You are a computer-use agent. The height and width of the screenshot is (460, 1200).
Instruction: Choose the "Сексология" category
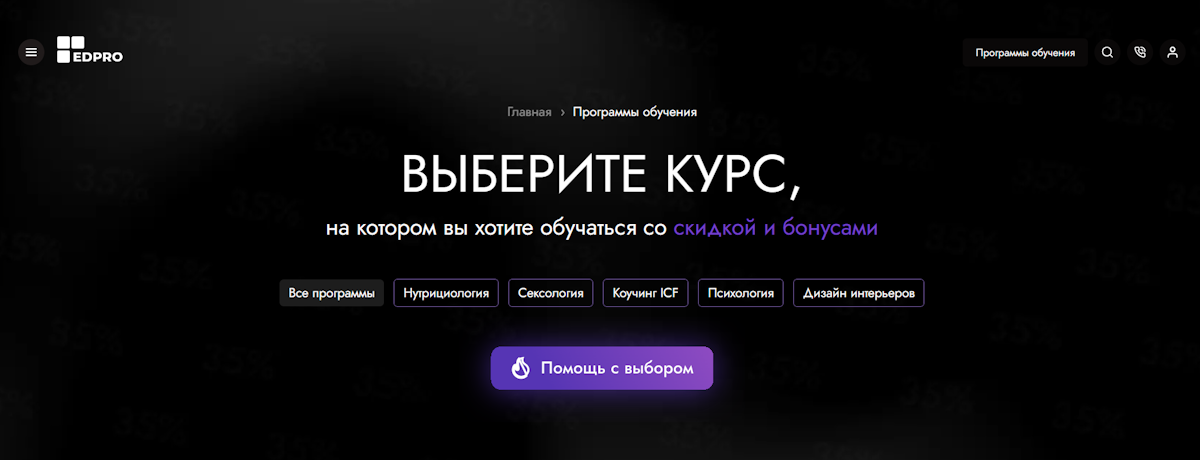(x=551, y=293)
